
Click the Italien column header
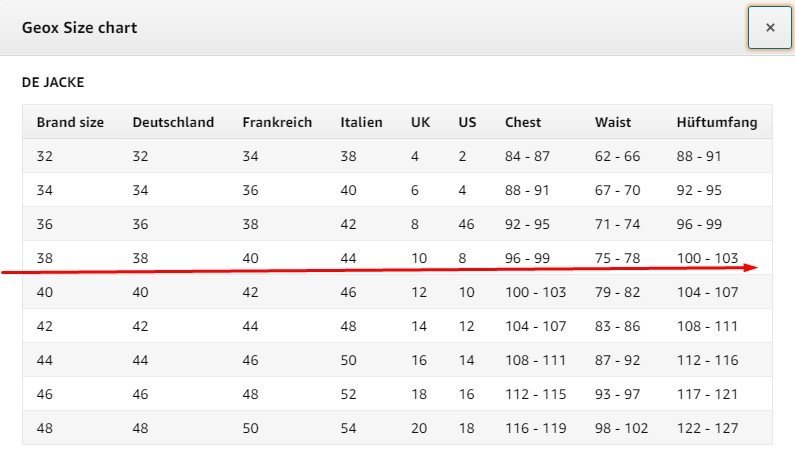coord(361,122)
